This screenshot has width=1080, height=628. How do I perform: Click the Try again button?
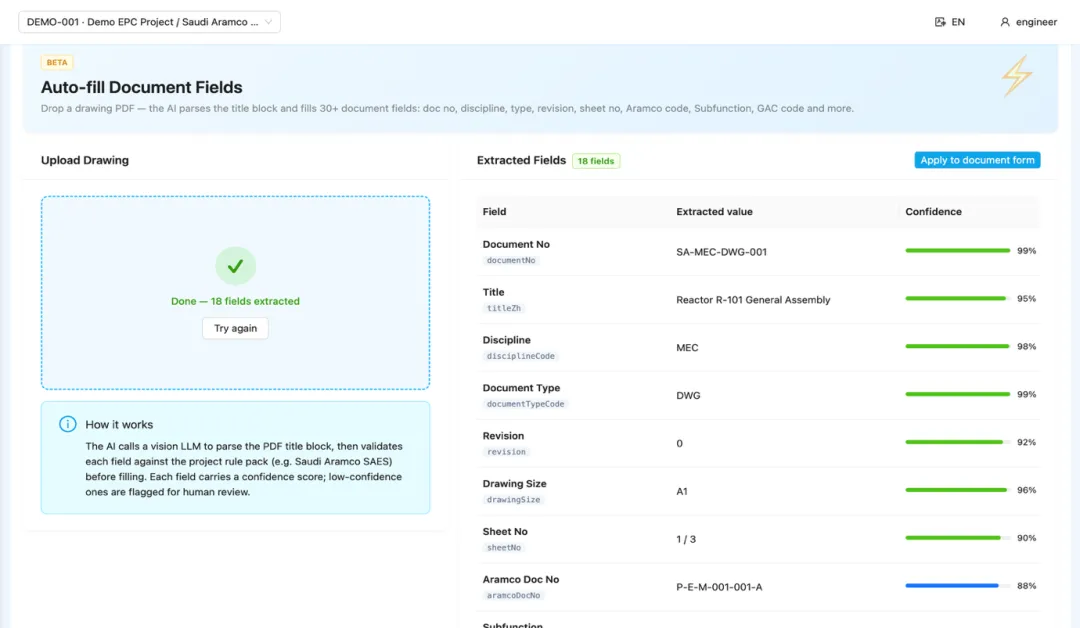click(236, 328)
